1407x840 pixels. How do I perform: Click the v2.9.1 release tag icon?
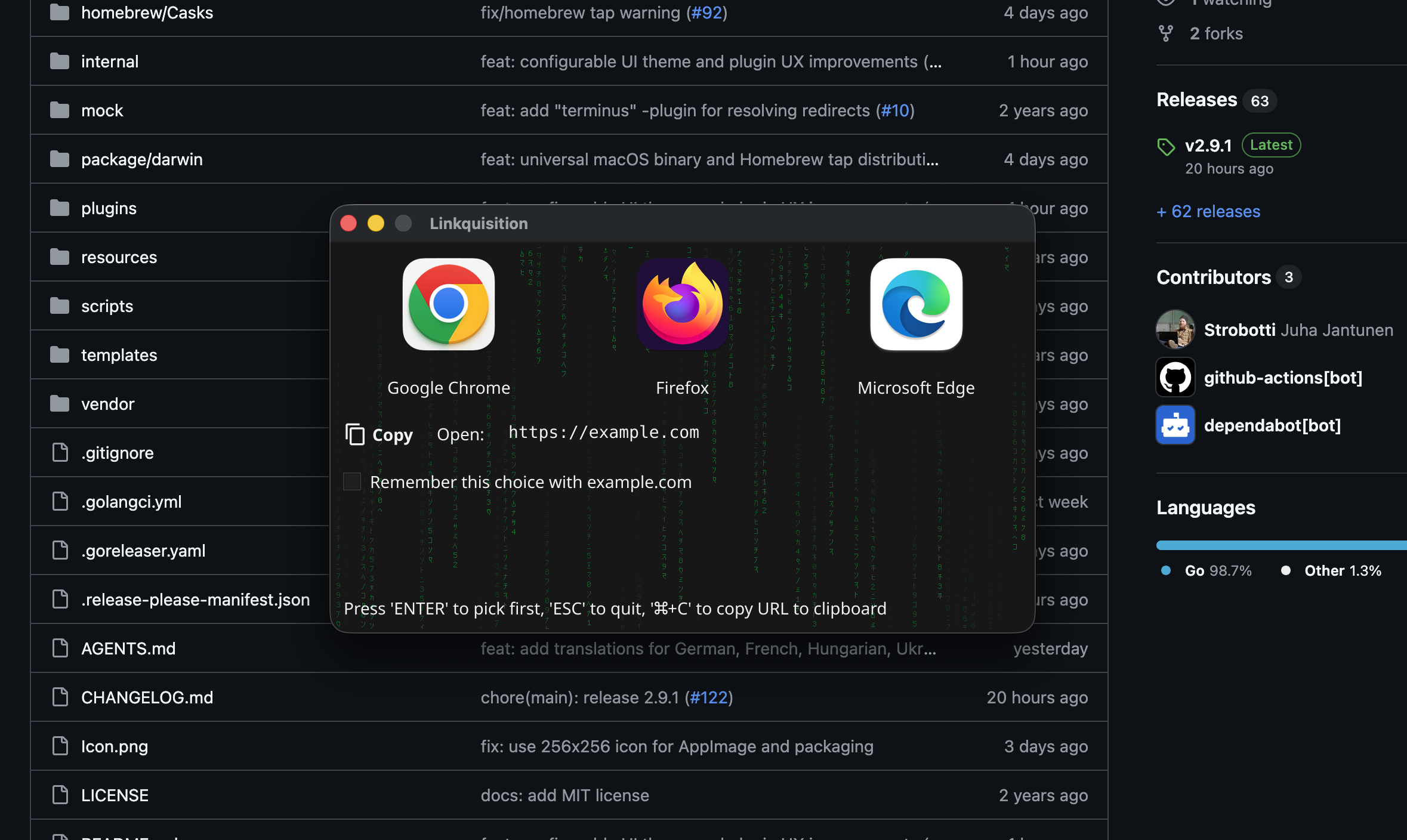tap(1166, 146)
